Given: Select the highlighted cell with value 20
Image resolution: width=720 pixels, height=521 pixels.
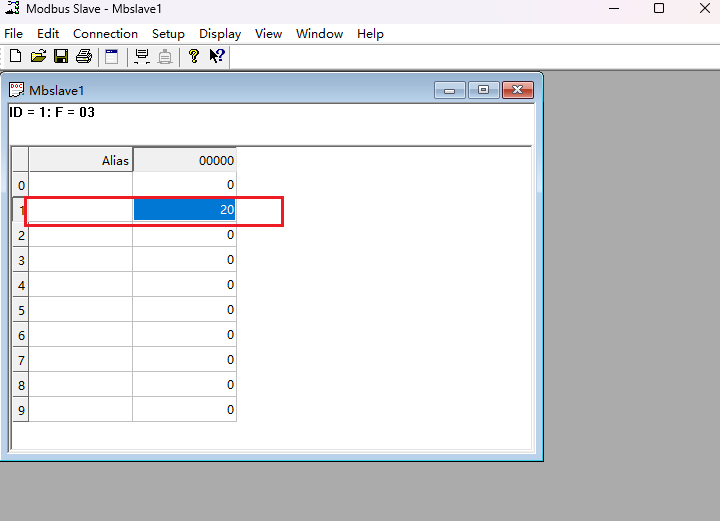Looking at the screenshot, I should tap(185, 210).
